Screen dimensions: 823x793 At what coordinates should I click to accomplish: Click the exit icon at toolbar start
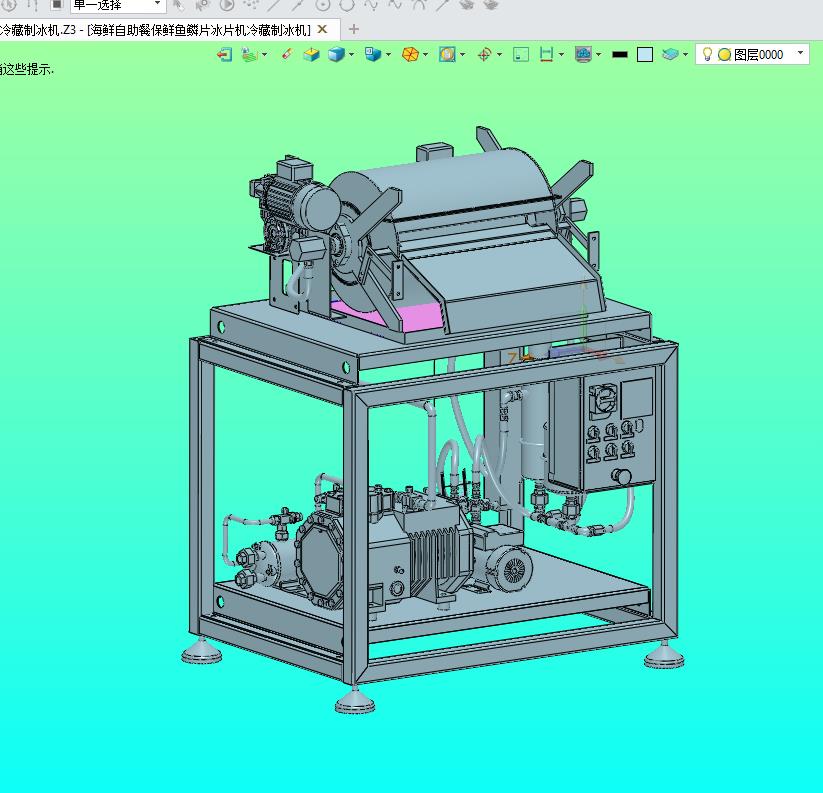224,54
